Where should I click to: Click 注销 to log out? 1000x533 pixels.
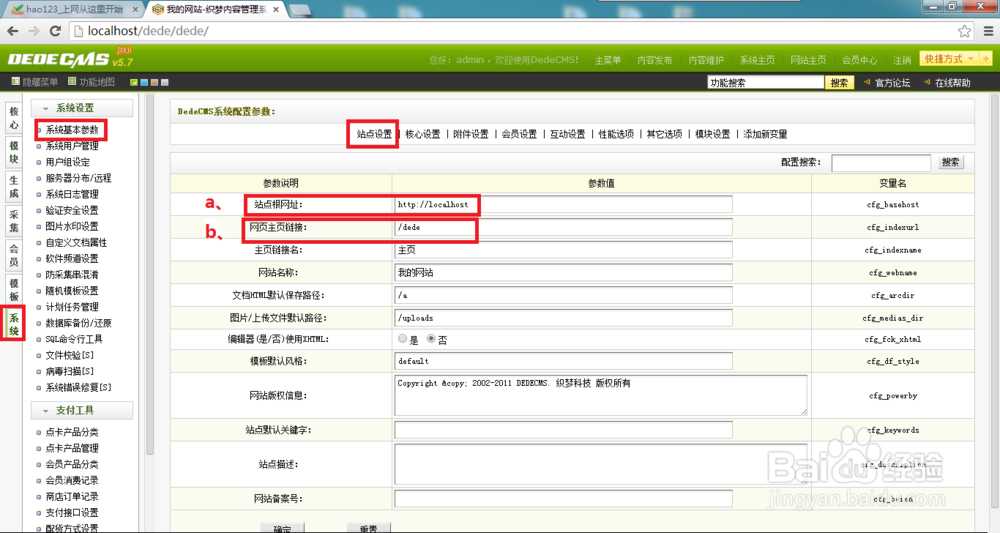tap(902, 60)
